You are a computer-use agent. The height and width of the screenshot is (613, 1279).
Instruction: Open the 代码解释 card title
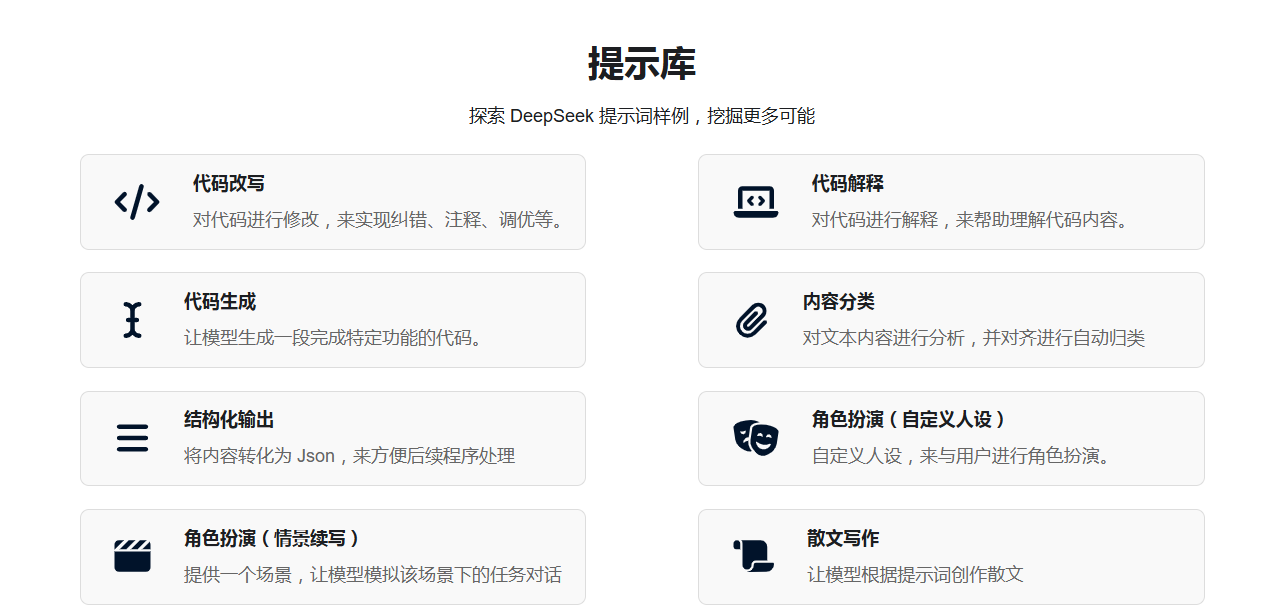pos(848,184)
